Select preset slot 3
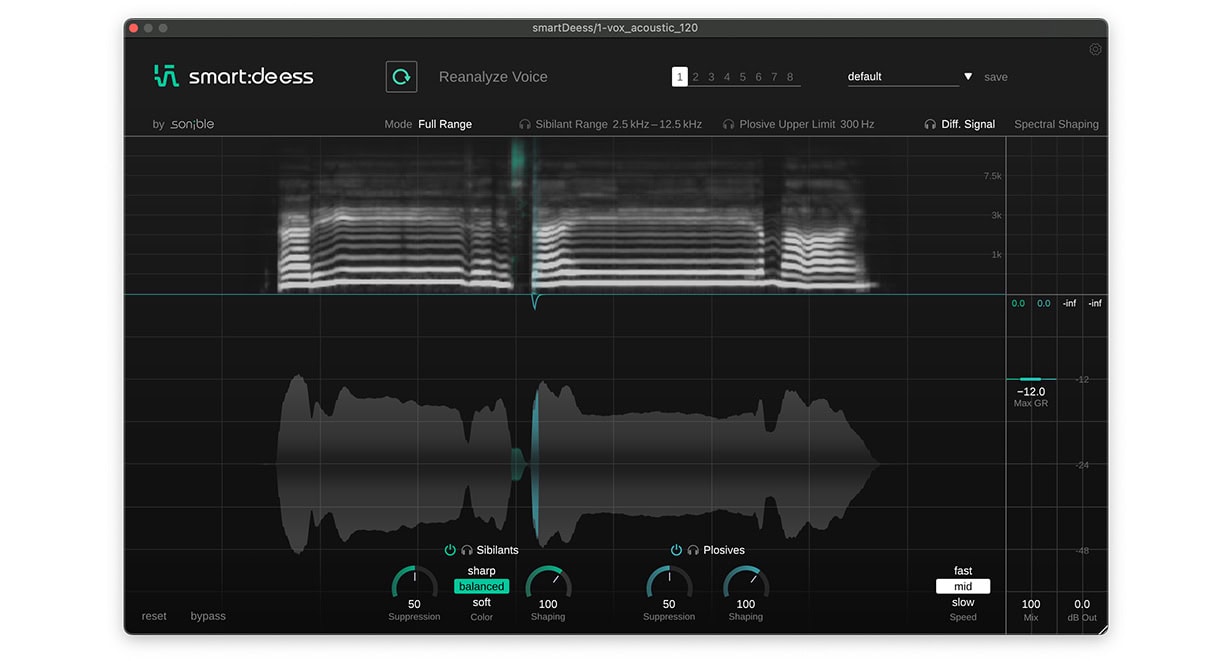The width and height of the screenshot is (1232, 661). pyautogui.click(x=711, y=77)
